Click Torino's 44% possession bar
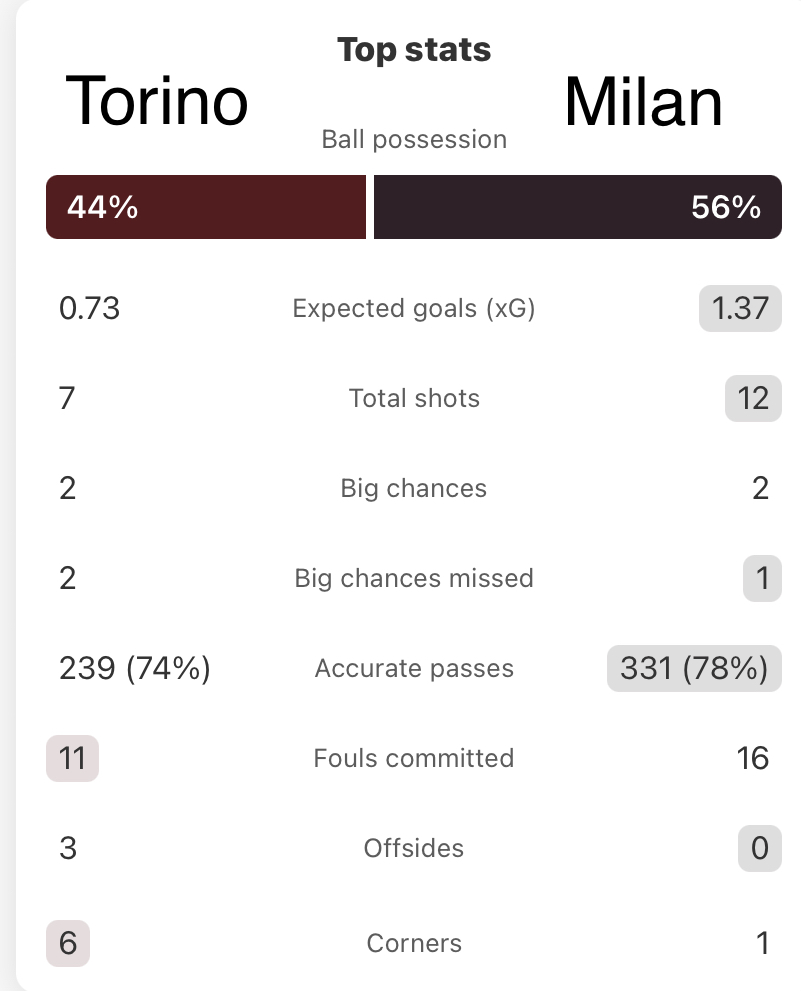This screenshot has height=991, width=801. click(206, 207)
